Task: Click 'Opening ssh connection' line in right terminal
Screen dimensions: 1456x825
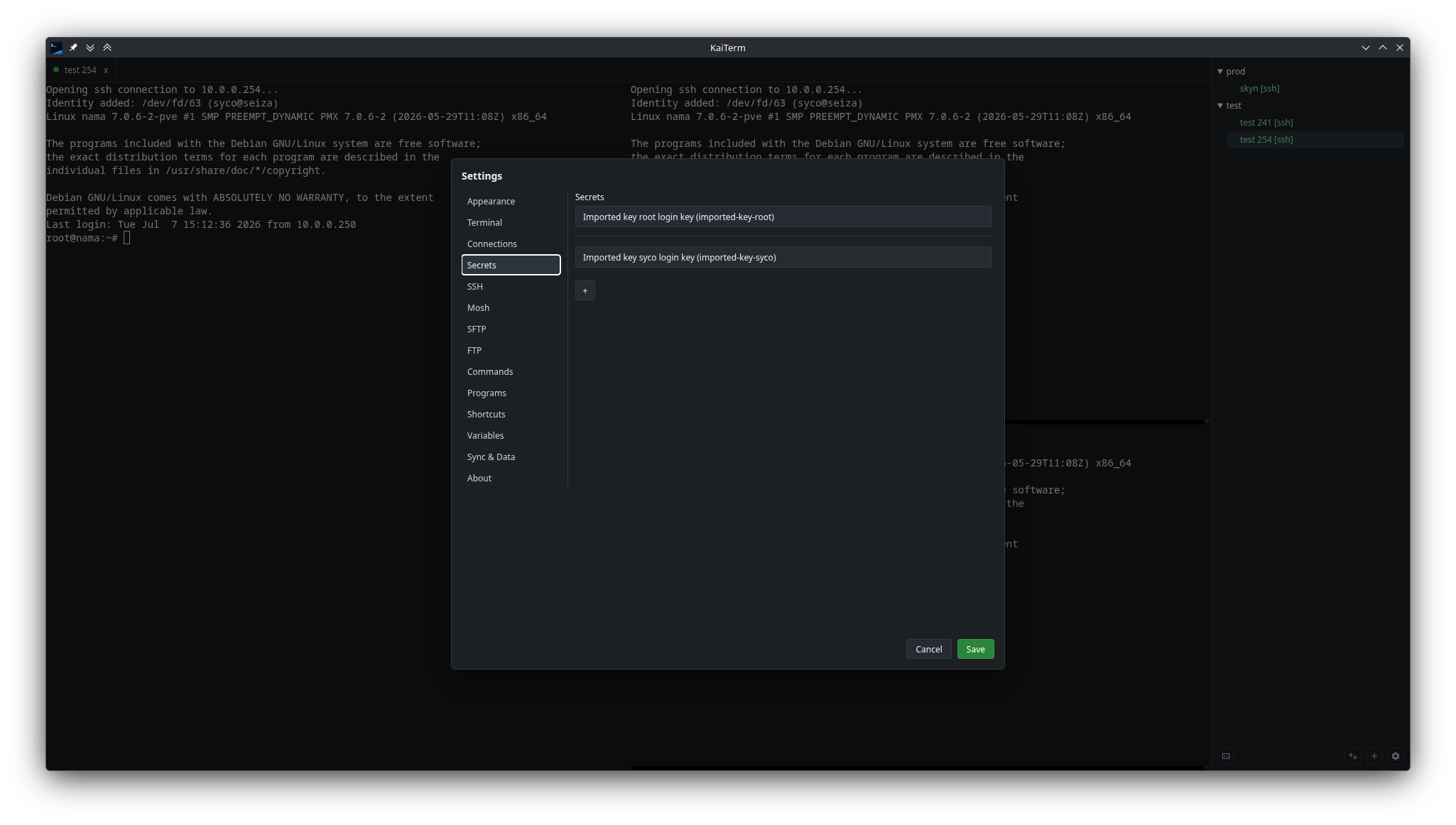Action: 746,90
